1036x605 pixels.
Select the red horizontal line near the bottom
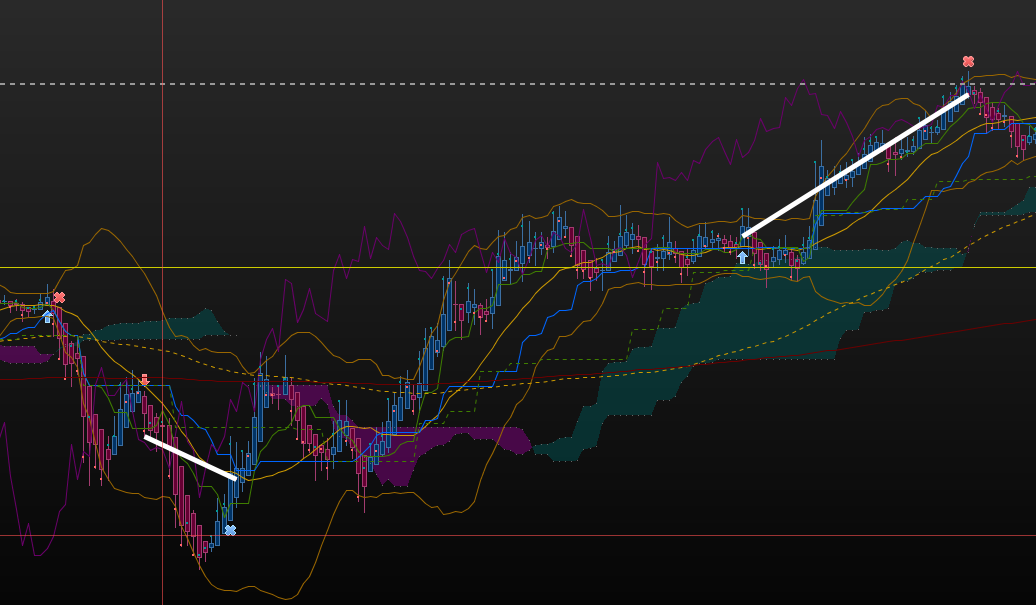[x=518, y=536]
